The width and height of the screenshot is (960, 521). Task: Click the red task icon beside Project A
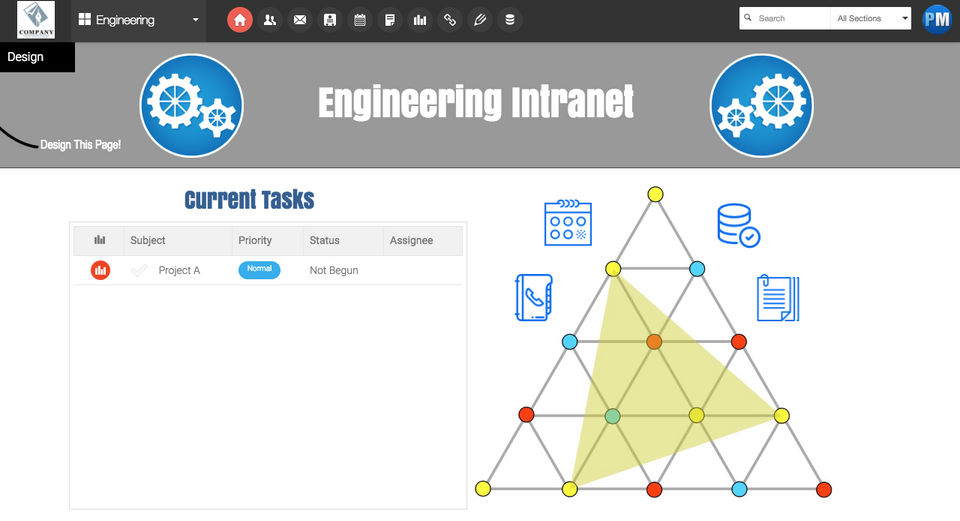[x=100, y=270]
